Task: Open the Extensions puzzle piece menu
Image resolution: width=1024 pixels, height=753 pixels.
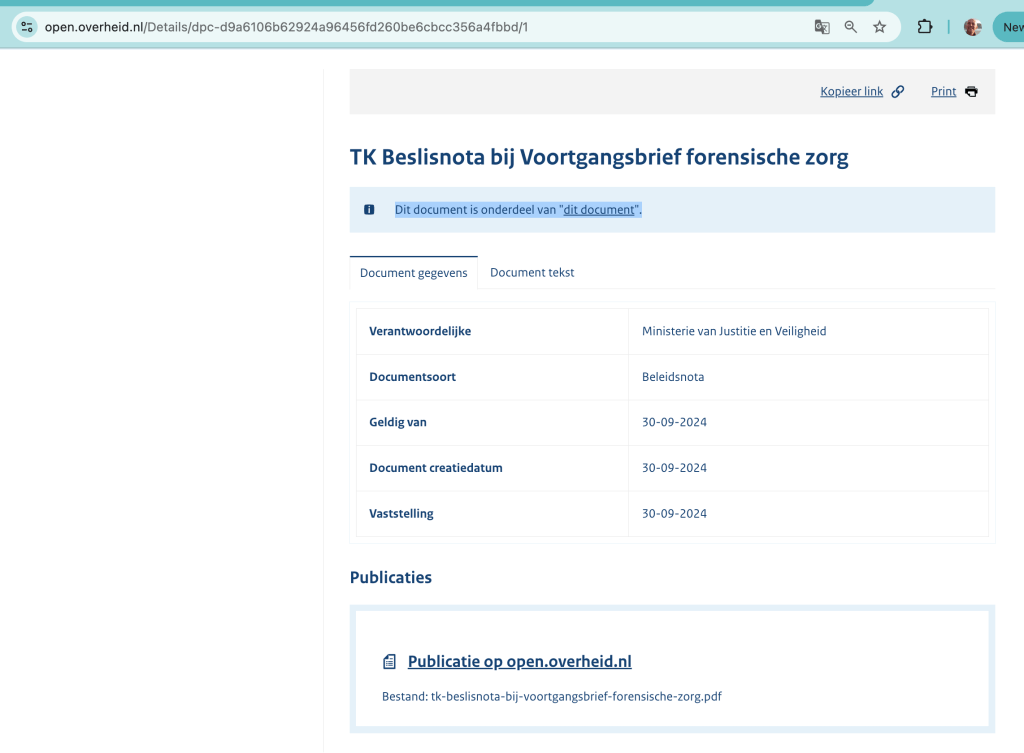Action: tap(925, 27)
